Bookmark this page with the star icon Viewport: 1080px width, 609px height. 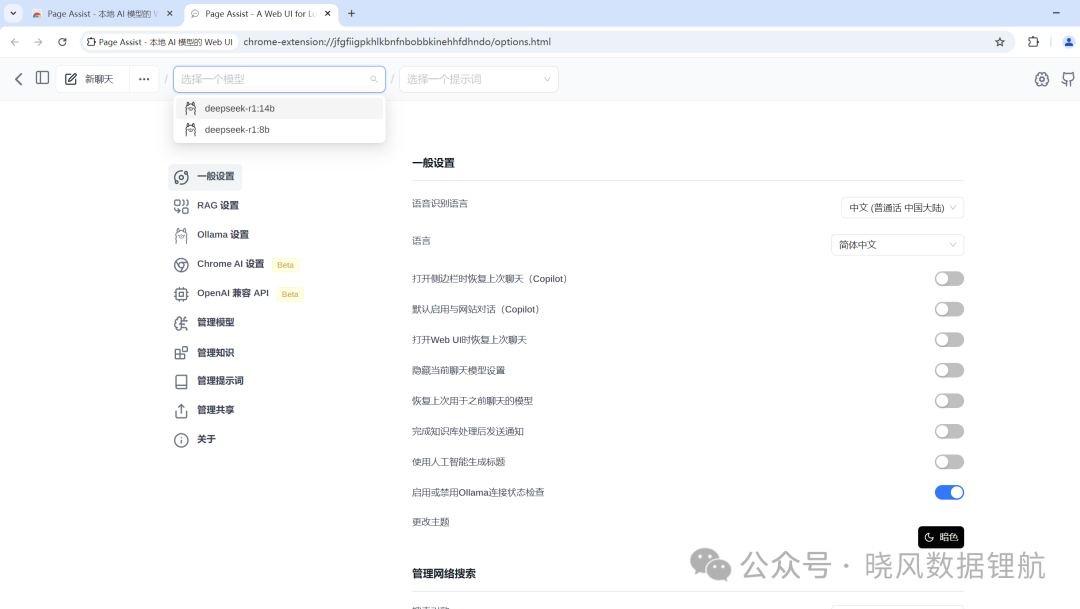(x=999, y=42)
